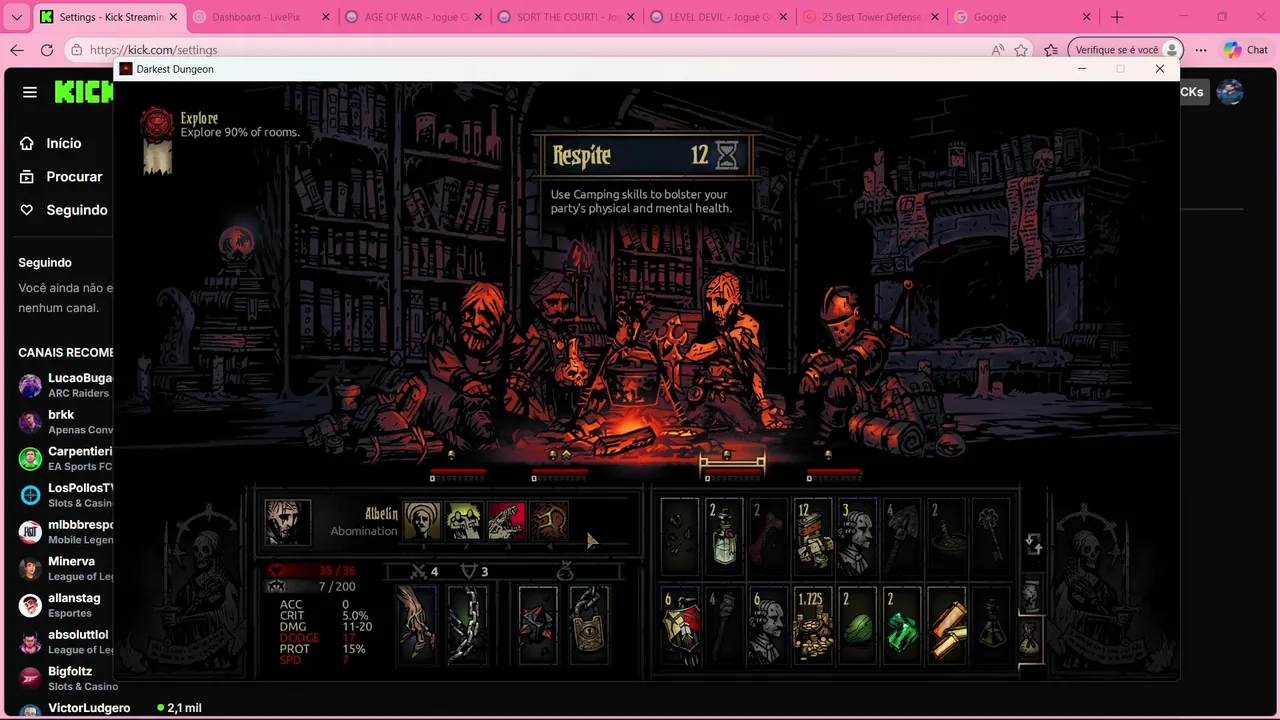Select the crest stack of 6
Image resolution: width=1280 pixels, height=720 pixels.
(x=680, y=627)
